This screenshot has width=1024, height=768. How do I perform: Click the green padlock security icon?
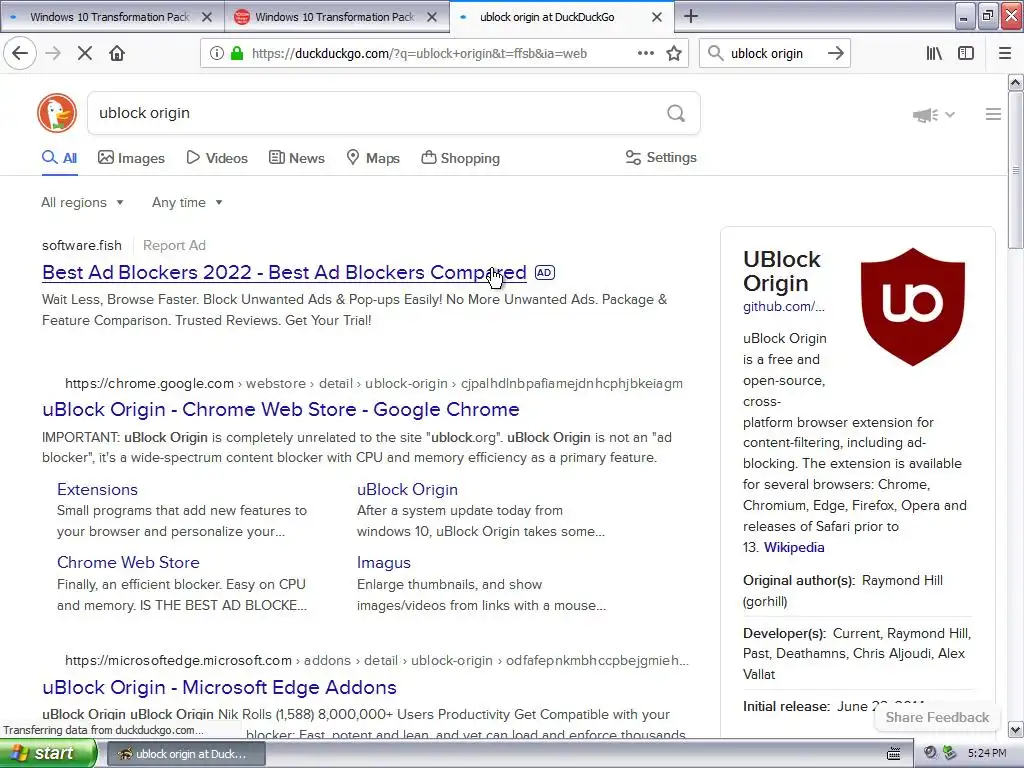pos(236,54)
